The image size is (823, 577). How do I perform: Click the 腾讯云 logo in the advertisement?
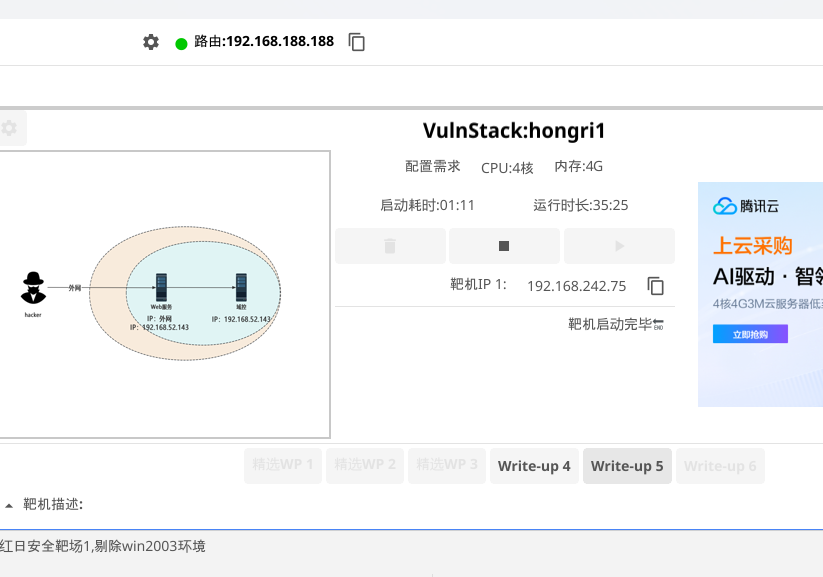click(x=746, y=207)
